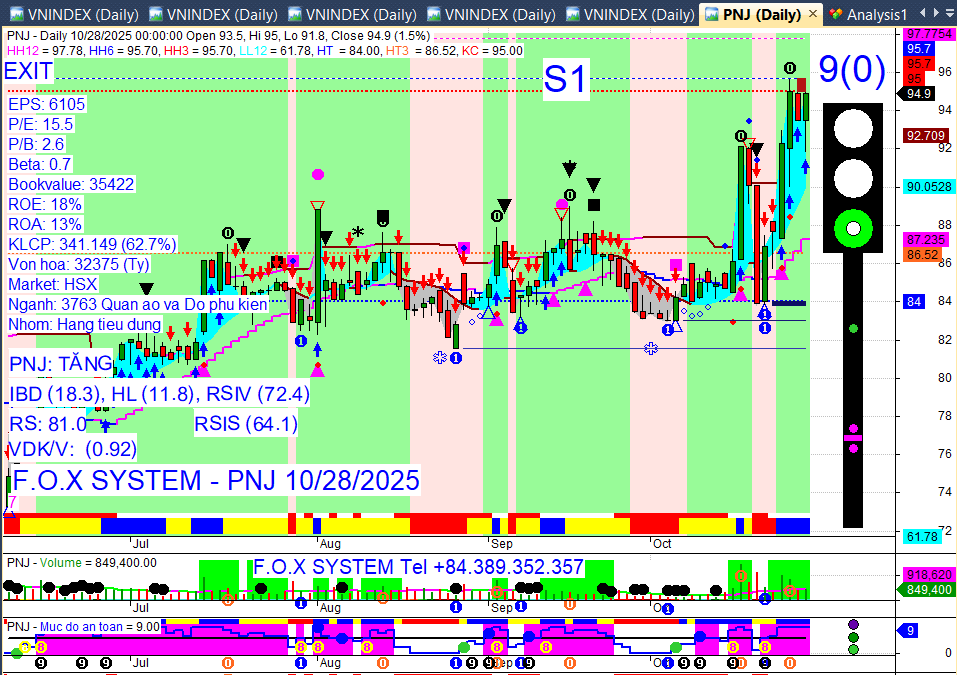This screenshot has height=675, width=957.
Task: Click the RSIS (64.1) value
Action: (x=245, y=424)
